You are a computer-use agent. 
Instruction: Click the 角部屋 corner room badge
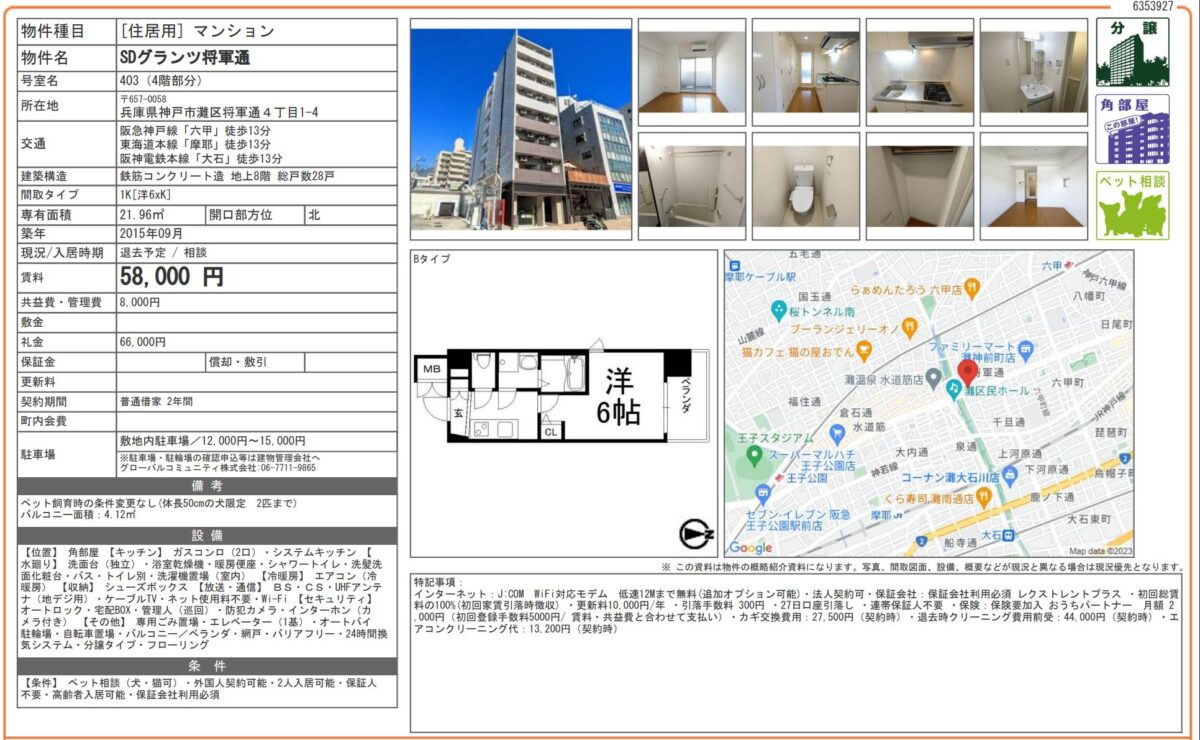click(x=1132, y=130)
